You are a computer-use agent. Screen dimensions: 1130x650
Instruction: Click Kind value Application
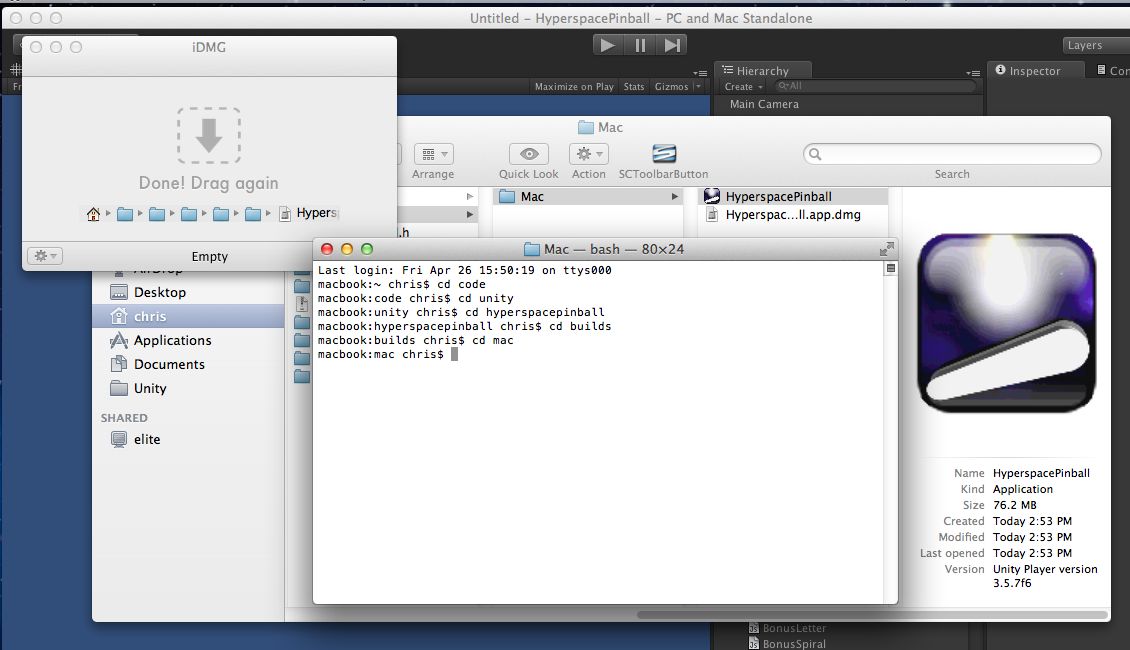pos(1023,489)
